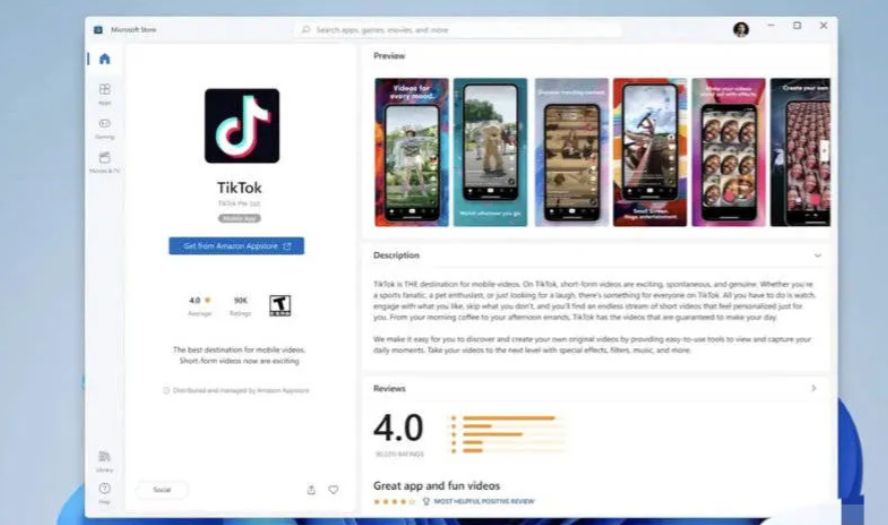Click Get from Amazon Appstore button
This screenshot has width=888, height=525.
coord(236,246)
